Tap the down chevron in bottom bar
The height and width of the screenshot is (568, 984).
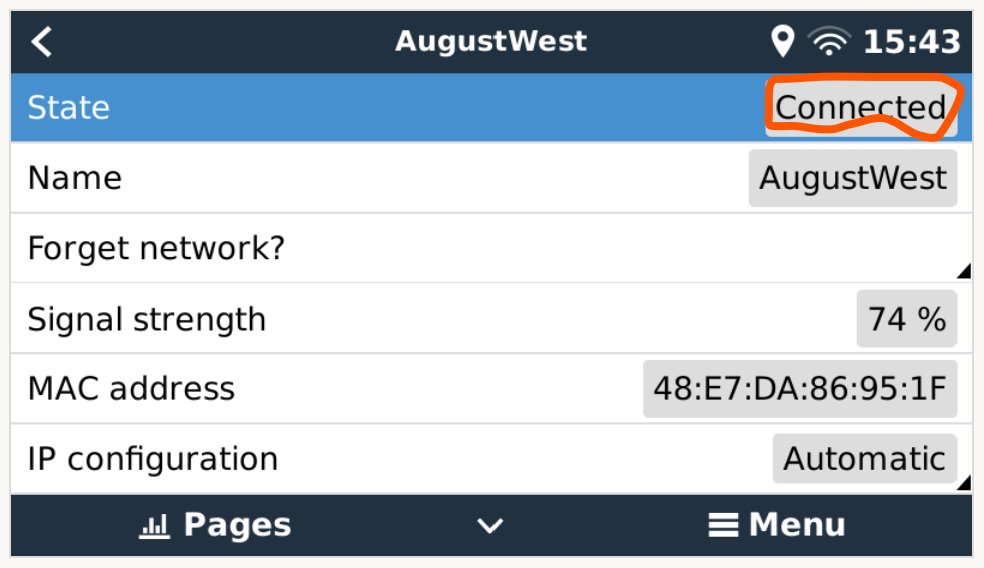(x=490, y=525)
